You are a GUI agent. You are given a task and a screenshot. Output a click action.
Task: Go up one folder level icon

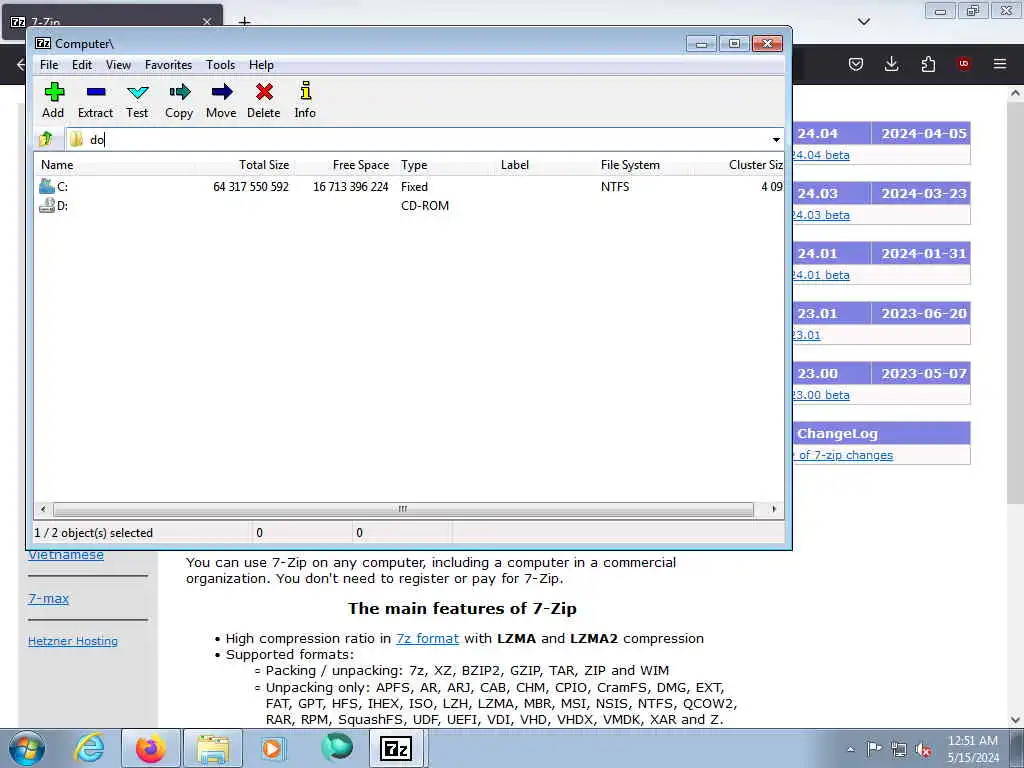coord(46,139)
